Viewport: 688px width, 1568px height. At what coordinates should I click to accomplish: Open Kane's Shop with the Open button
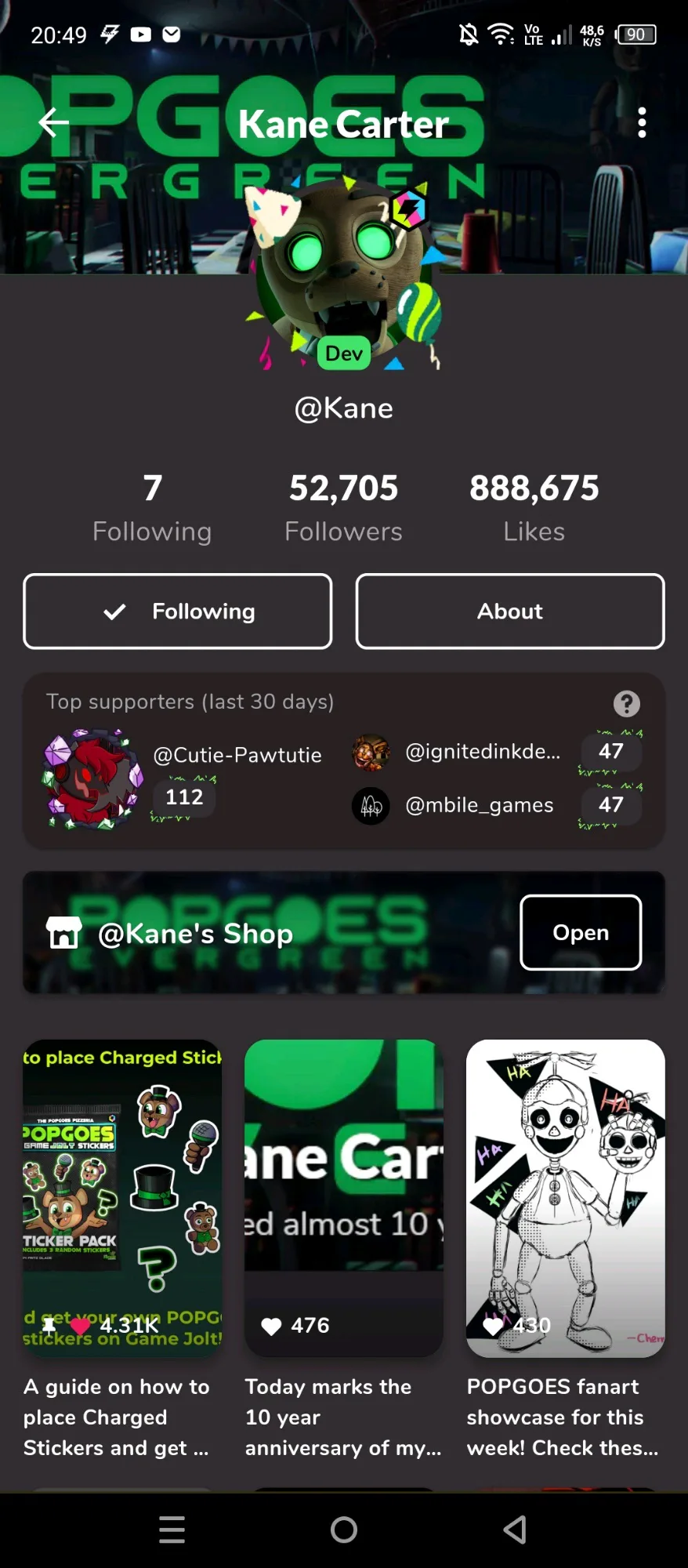pos(581,932)
